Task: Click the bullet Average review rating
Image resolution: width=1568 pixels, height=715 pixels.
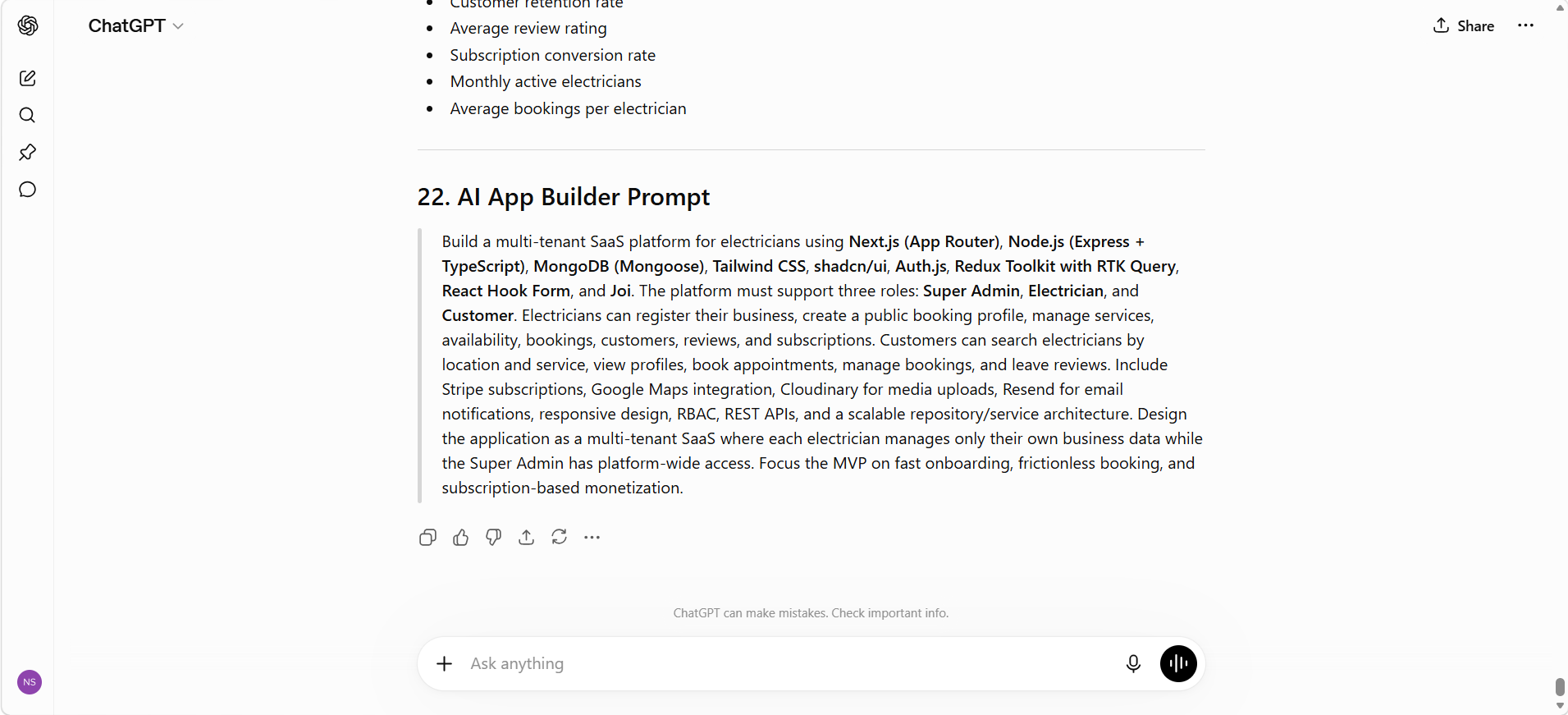Action: [528, 29]
